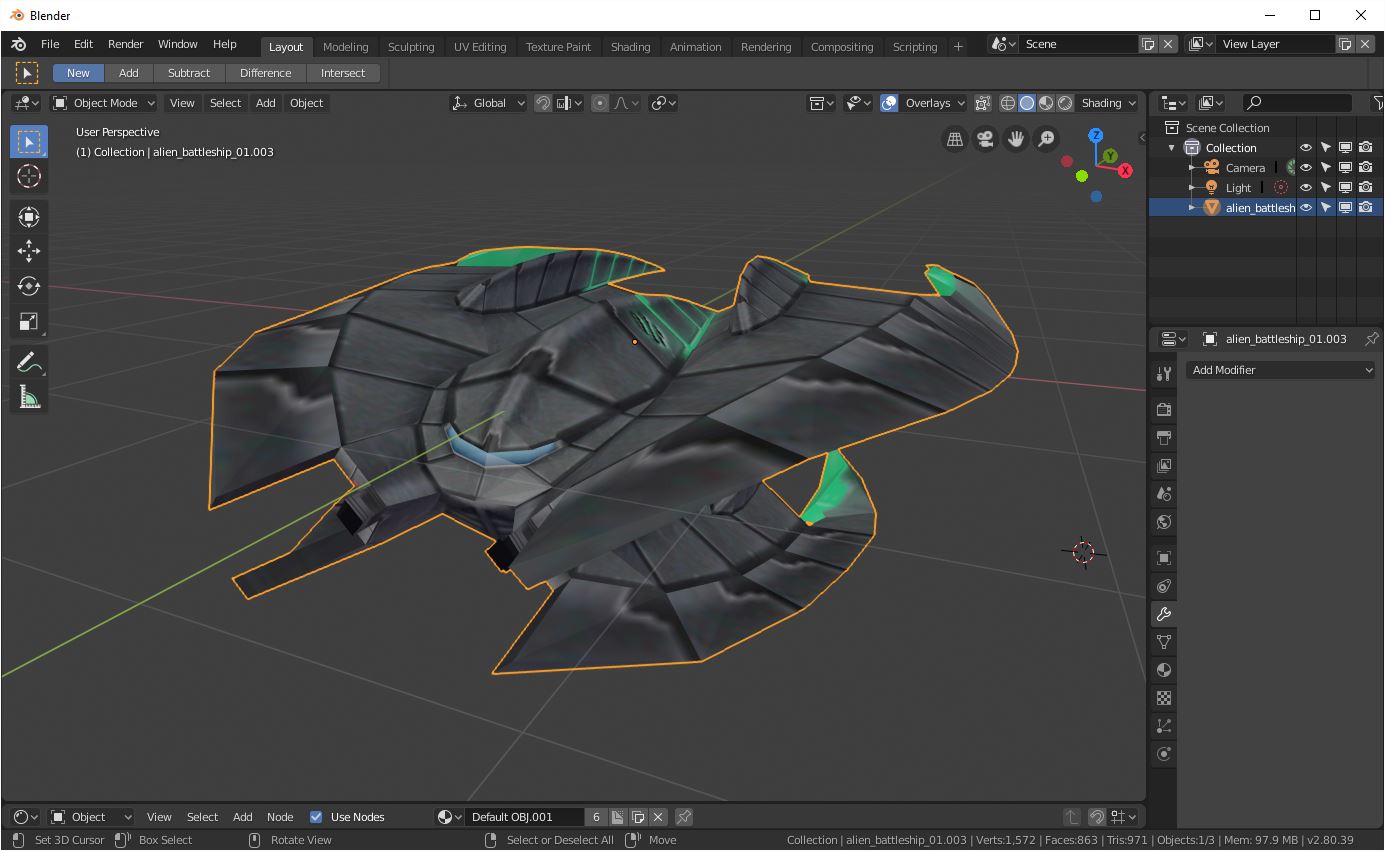Toggle the Use Nodes checkbox
The height and width of the screenshot is (851, 1385).
(316, 817)
